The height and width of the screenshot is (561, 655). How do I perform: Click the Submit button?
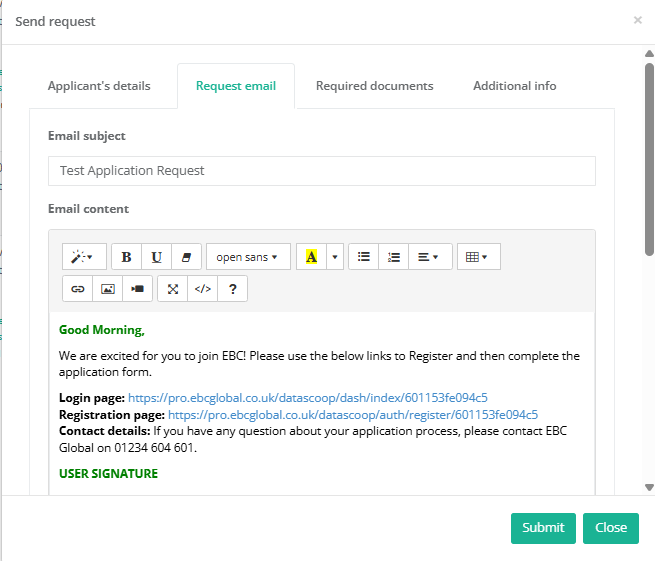click(543, 528)
